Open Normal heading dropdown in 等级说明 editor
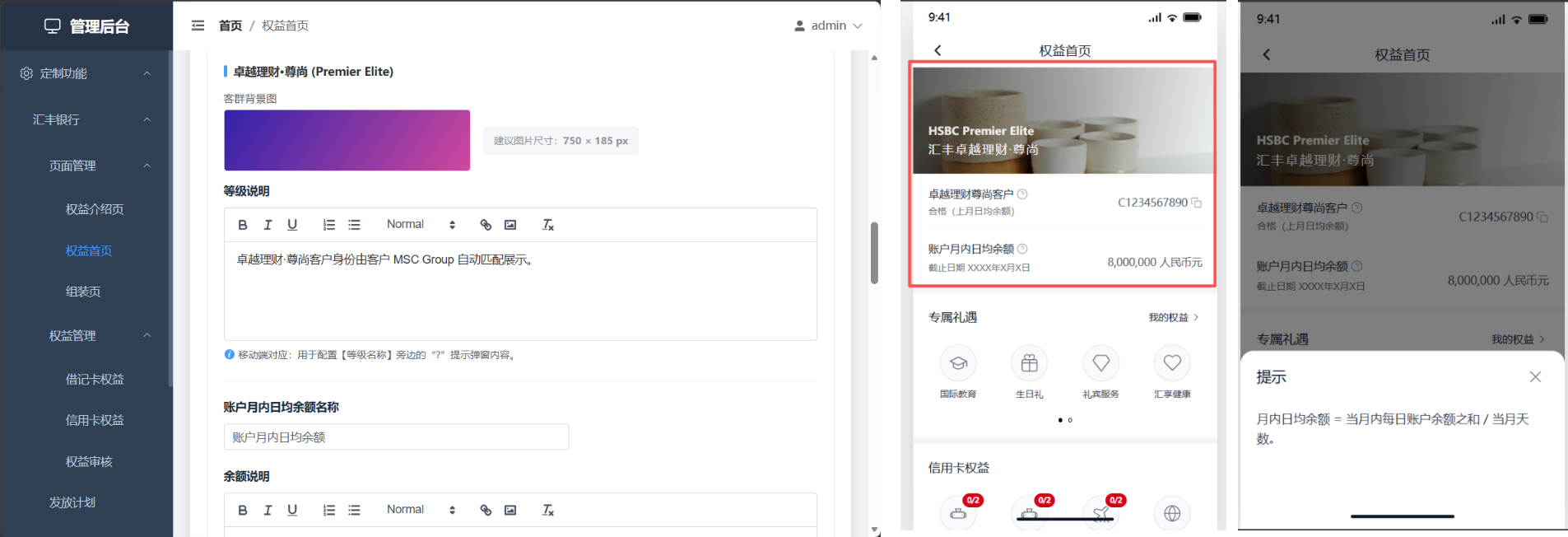Image resolution: width=1568 pixels, height=537 pixels. (421, 225)
